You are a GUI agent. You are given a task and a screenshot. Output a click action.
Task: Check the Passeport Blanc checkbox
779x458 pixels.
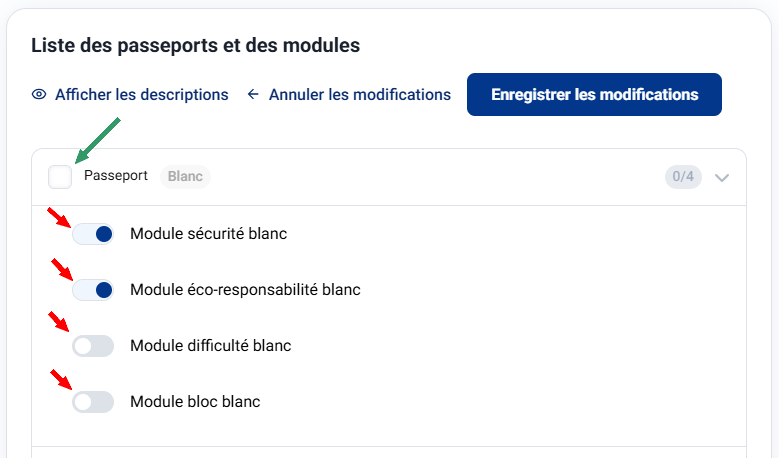(60, 177)
